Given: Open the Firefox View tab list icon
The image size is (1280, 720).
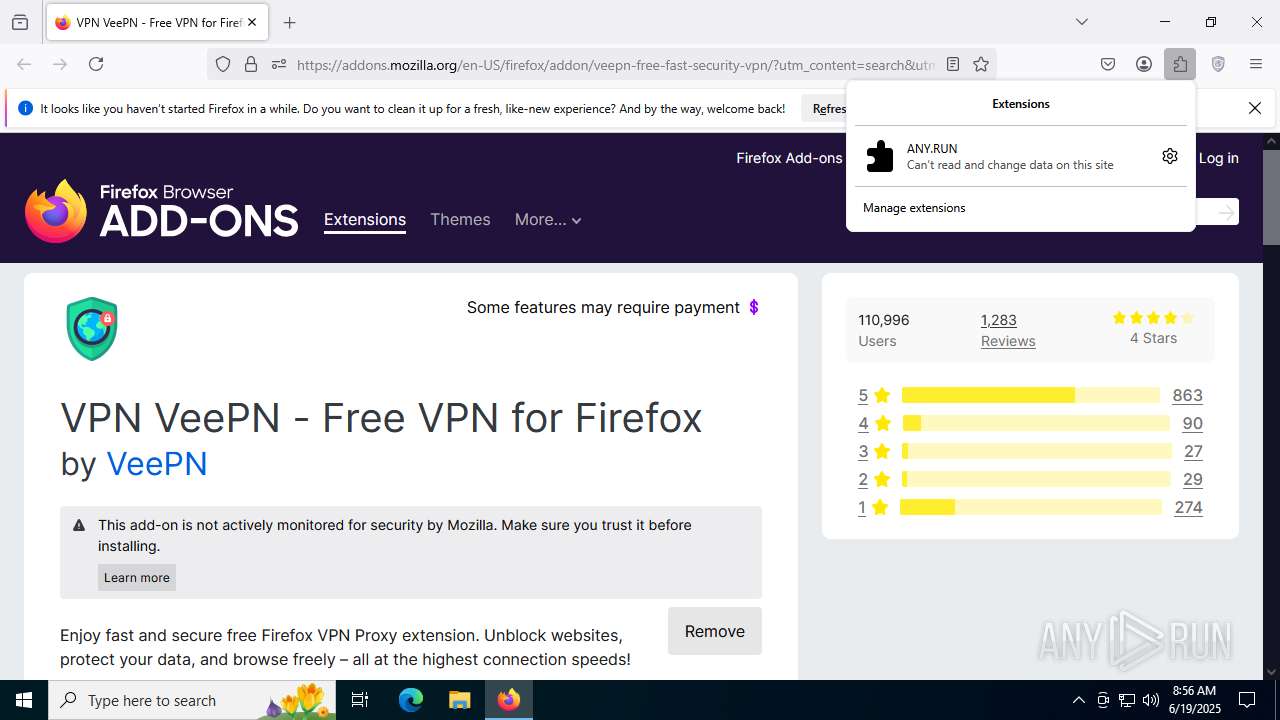Looking at the screenshot, I should click(x=20, y=22).
